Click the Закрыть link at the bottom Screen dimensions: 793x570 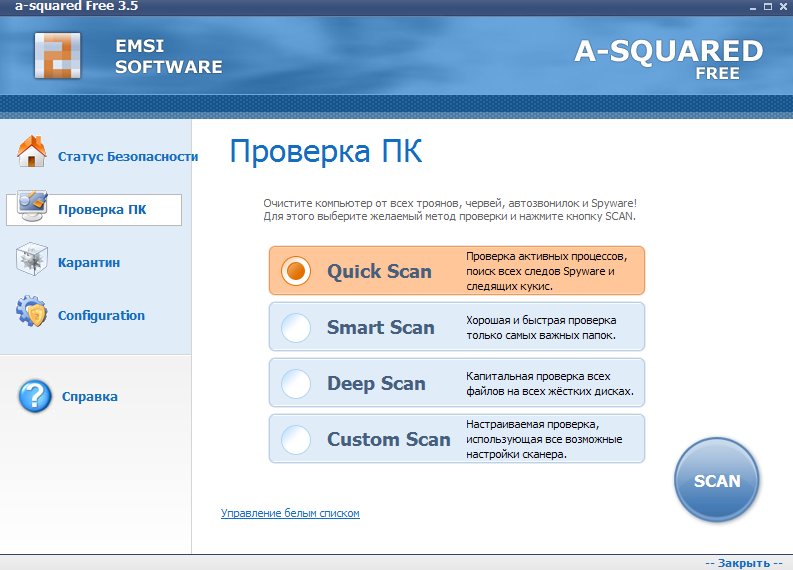pos(743,563)
